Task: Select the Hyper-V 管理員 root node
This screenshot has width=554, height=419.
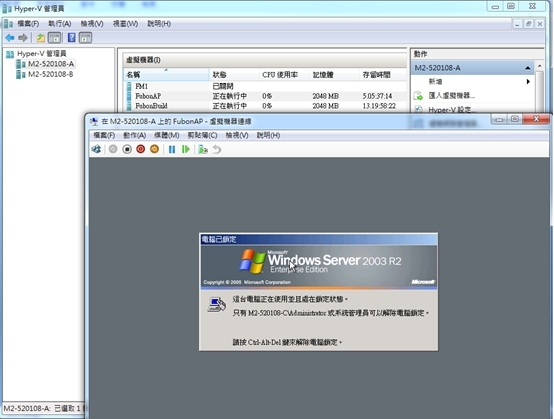Action: point(41,54)
